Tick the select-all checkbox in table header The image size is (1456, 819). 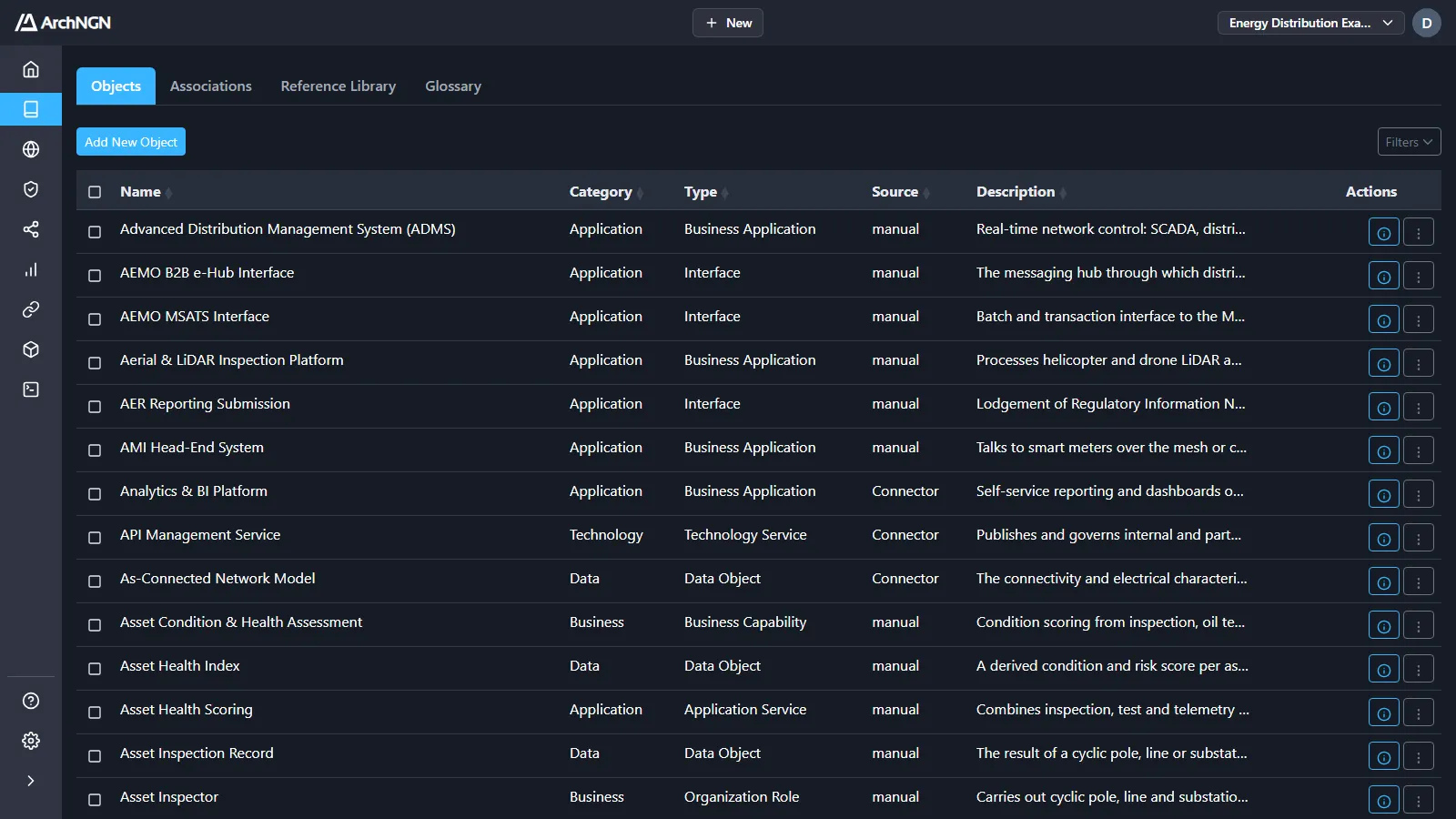coord(95,192)
